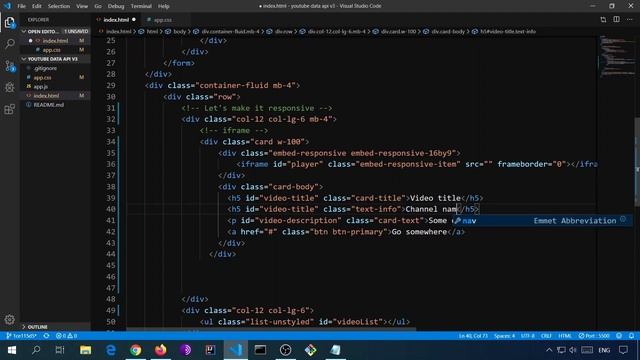The width and height of the screenshot is (640, 360).
Task: Switch to Firefox on the taskbar
Action: [x=160, y=350]
